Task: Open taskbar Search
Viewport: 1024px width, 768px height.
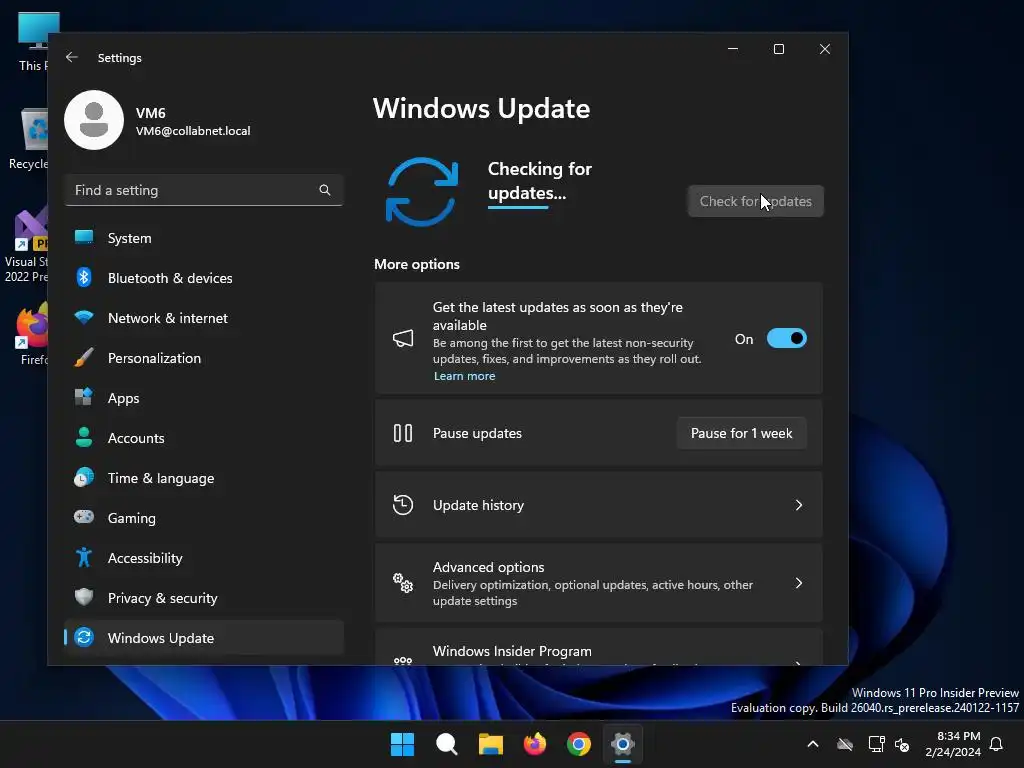Action: (x=447, y=744)
